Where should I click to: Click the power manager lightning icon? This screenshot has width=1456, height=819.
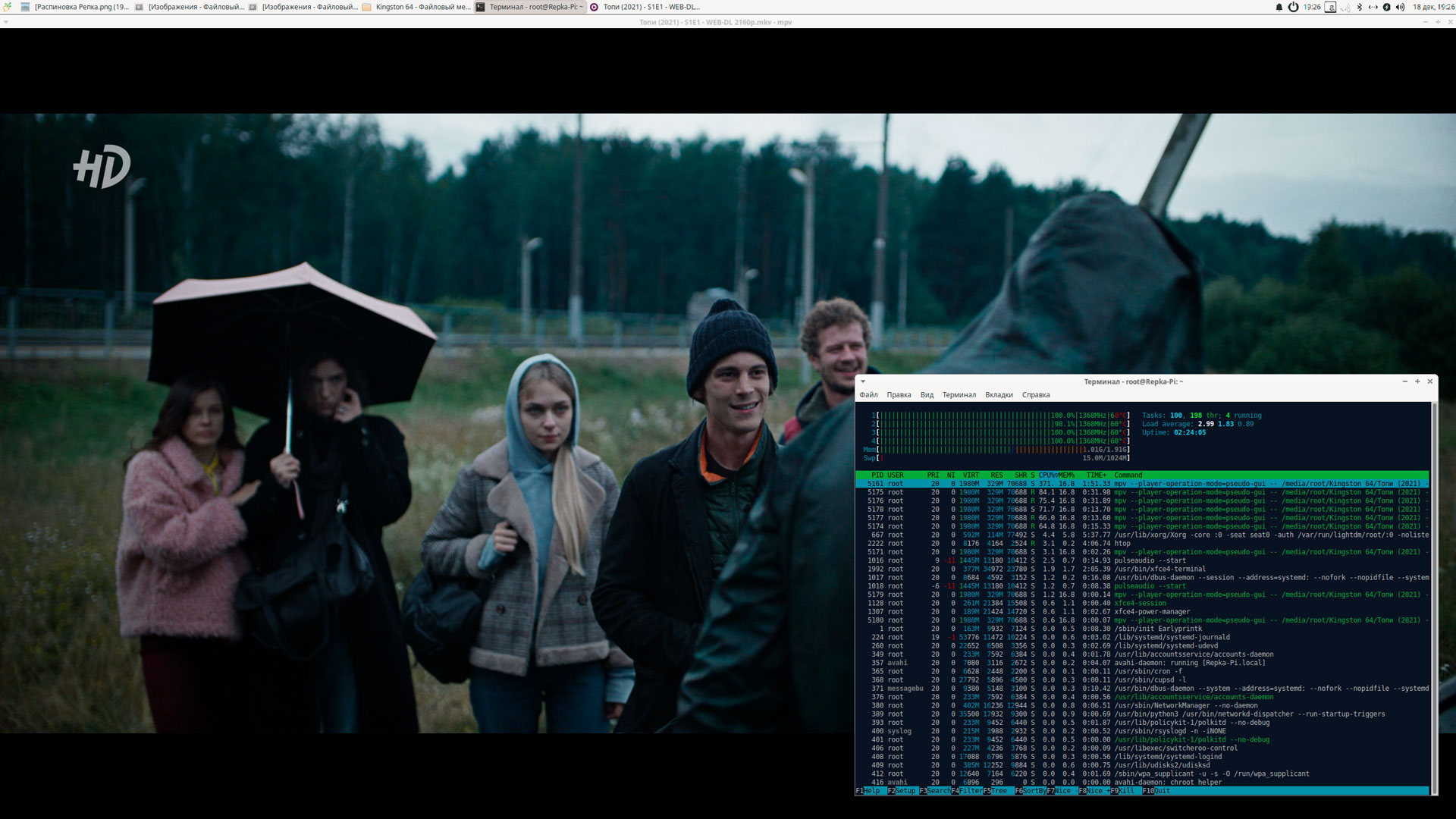point(1386,7)
